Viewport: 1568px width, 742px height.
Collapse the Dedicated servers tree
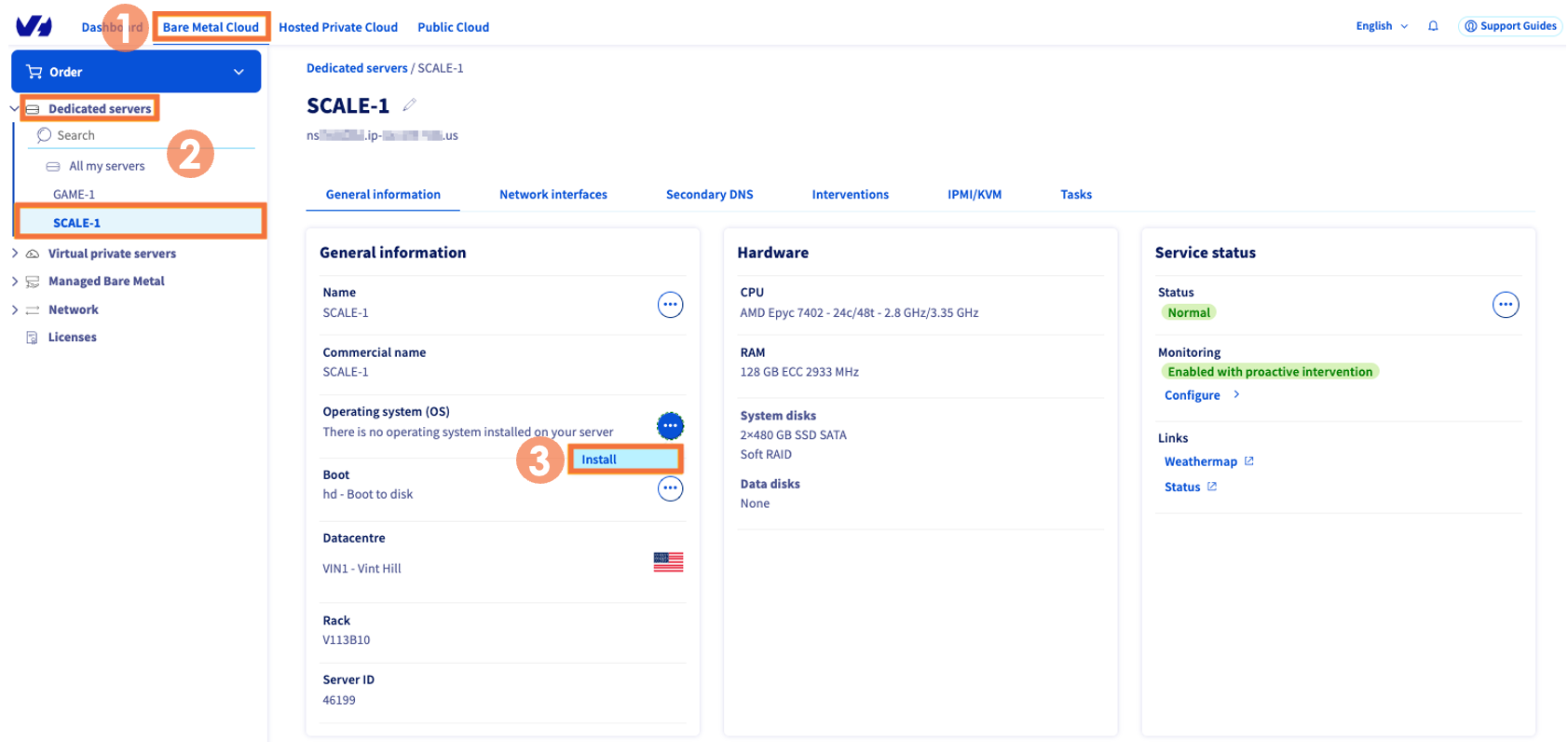coord(13,109)
